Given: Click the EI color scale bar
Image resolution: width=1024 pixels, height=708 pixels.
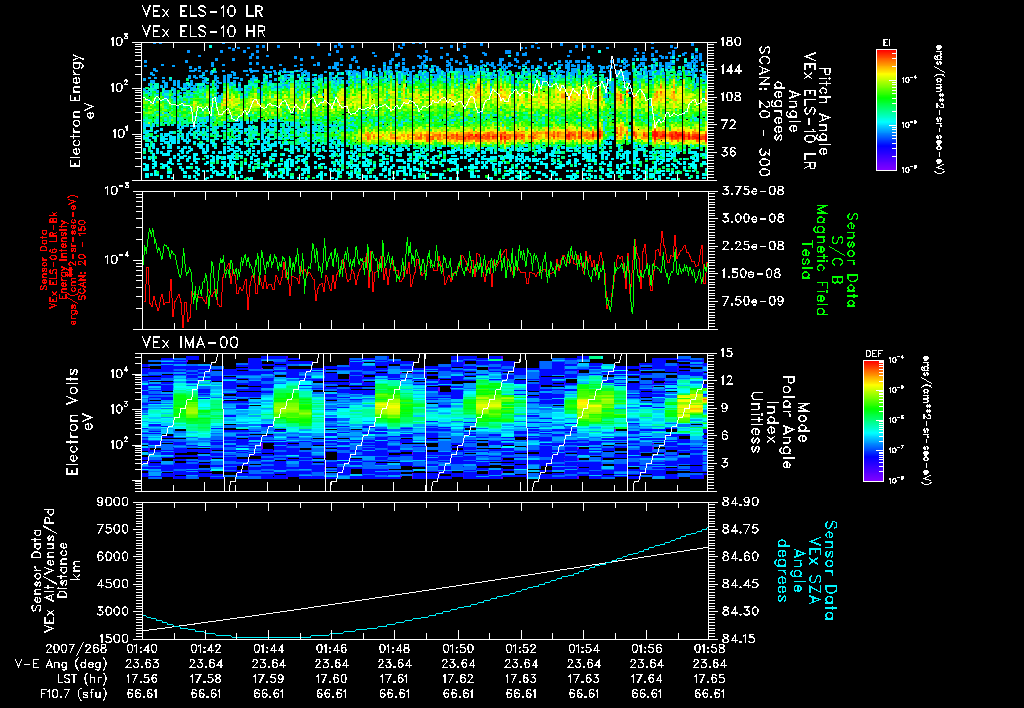Looking at the screenshot, I should (886, 108).
